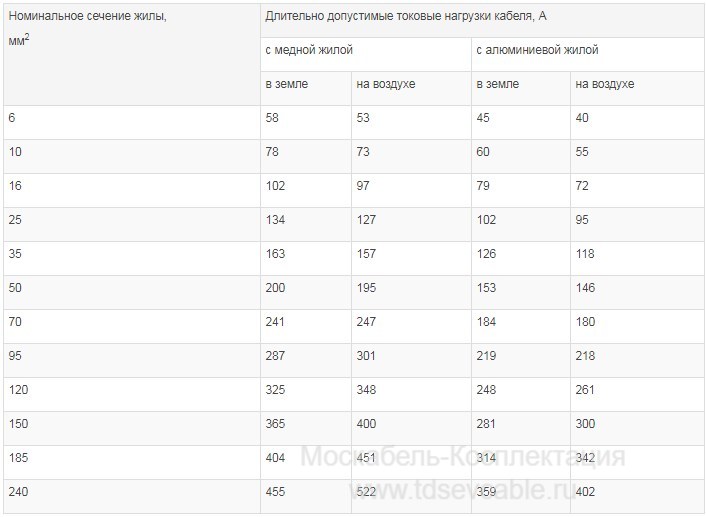Select the cross-section cell with value 6
The height and width of the screenshot is (517, 706).
tap(12, 119)
